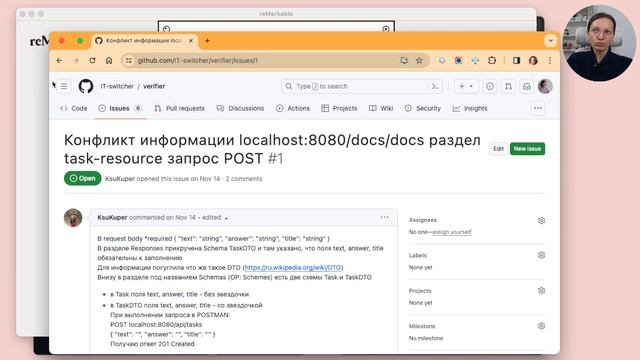This screenshot has width=640, height=360.
Task: Switch to the Code tab
Action: [74, 108]
